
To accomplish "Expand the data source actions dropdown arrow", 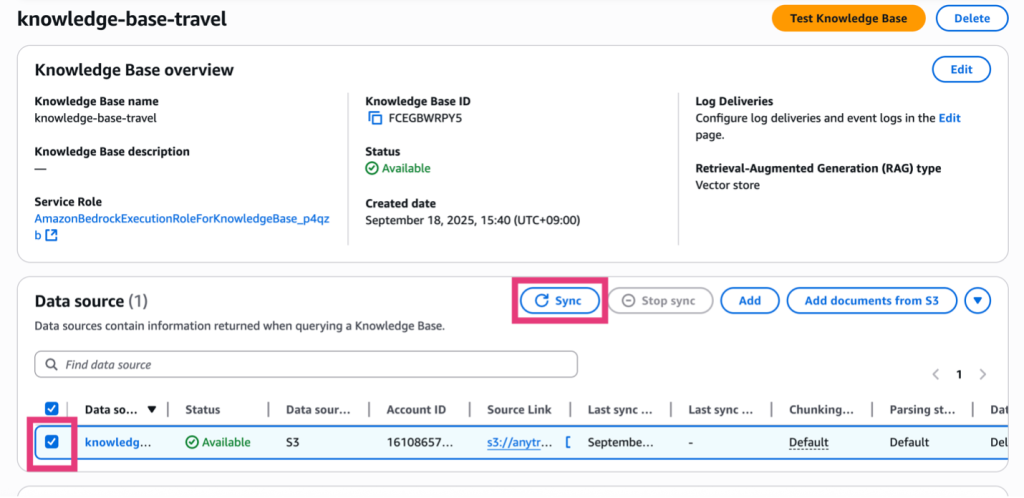I will (978, 301).
